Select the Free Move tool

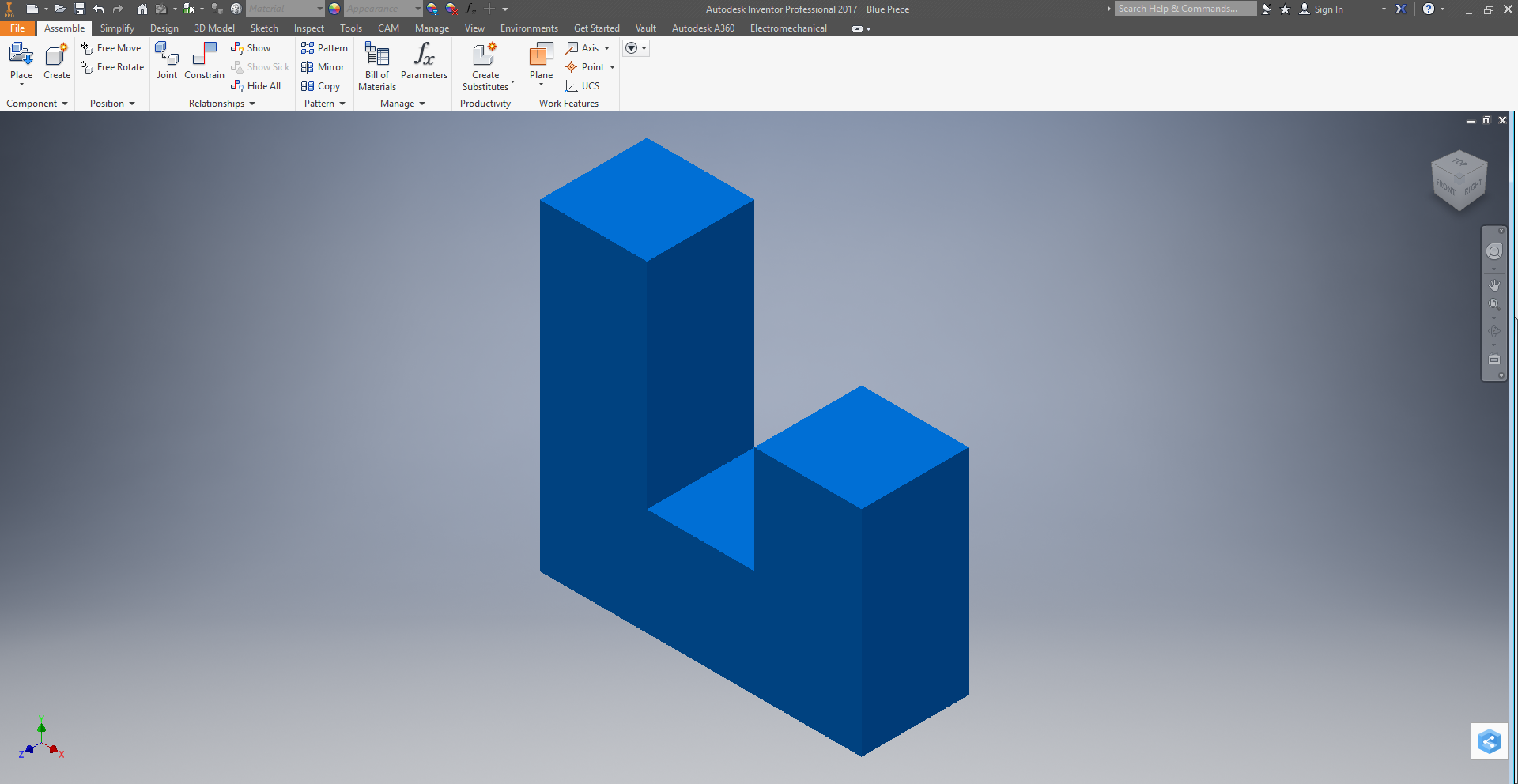(x=111, y=48)
